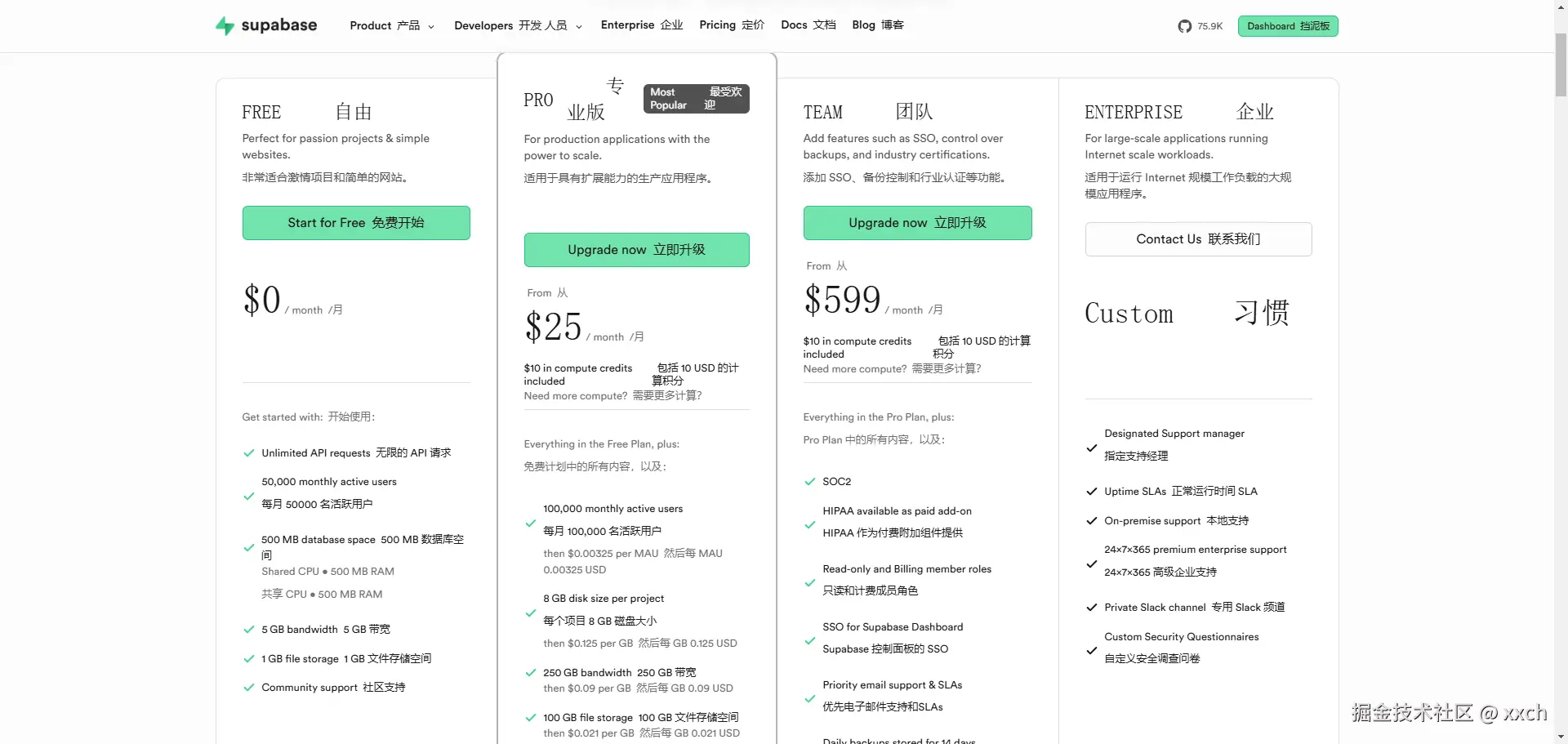Open the Blog nav item
This screenshot has width=1568, height=744.
coord(878,25)
